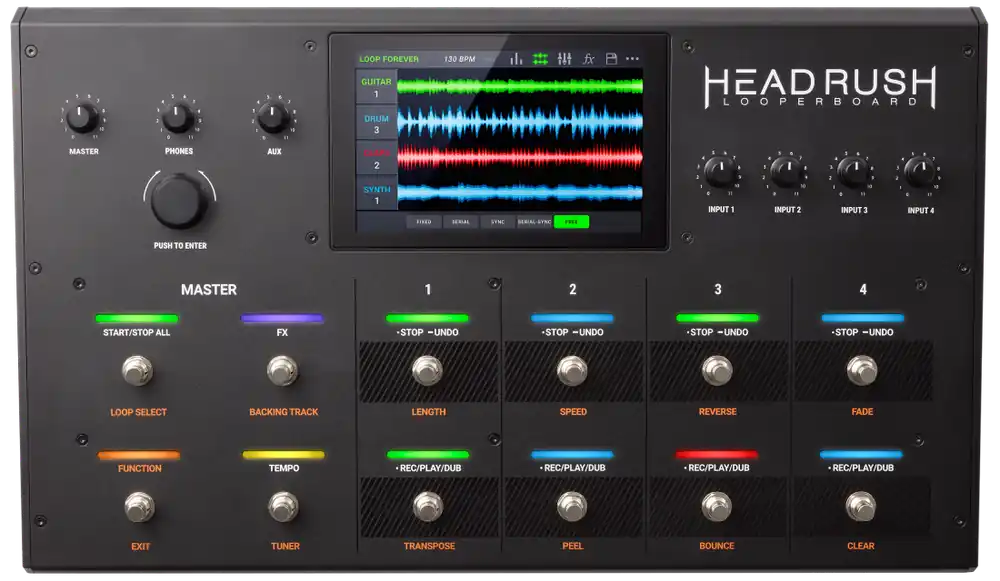Click the BOUNCE orange label
The image size is (1000, 581).
pos(717,546)
